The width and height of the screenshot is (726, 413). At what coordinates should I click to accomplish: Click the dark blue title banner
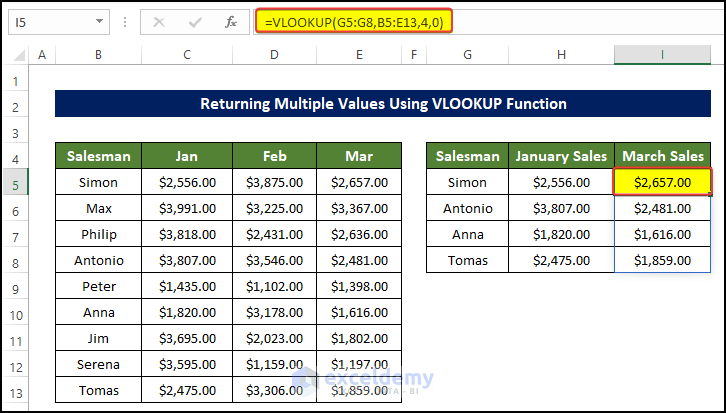[383, 104]
